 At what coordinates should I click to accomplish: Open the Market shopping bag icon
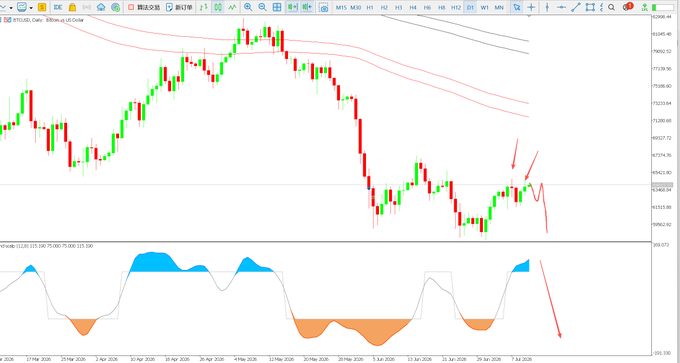[72, 7]
